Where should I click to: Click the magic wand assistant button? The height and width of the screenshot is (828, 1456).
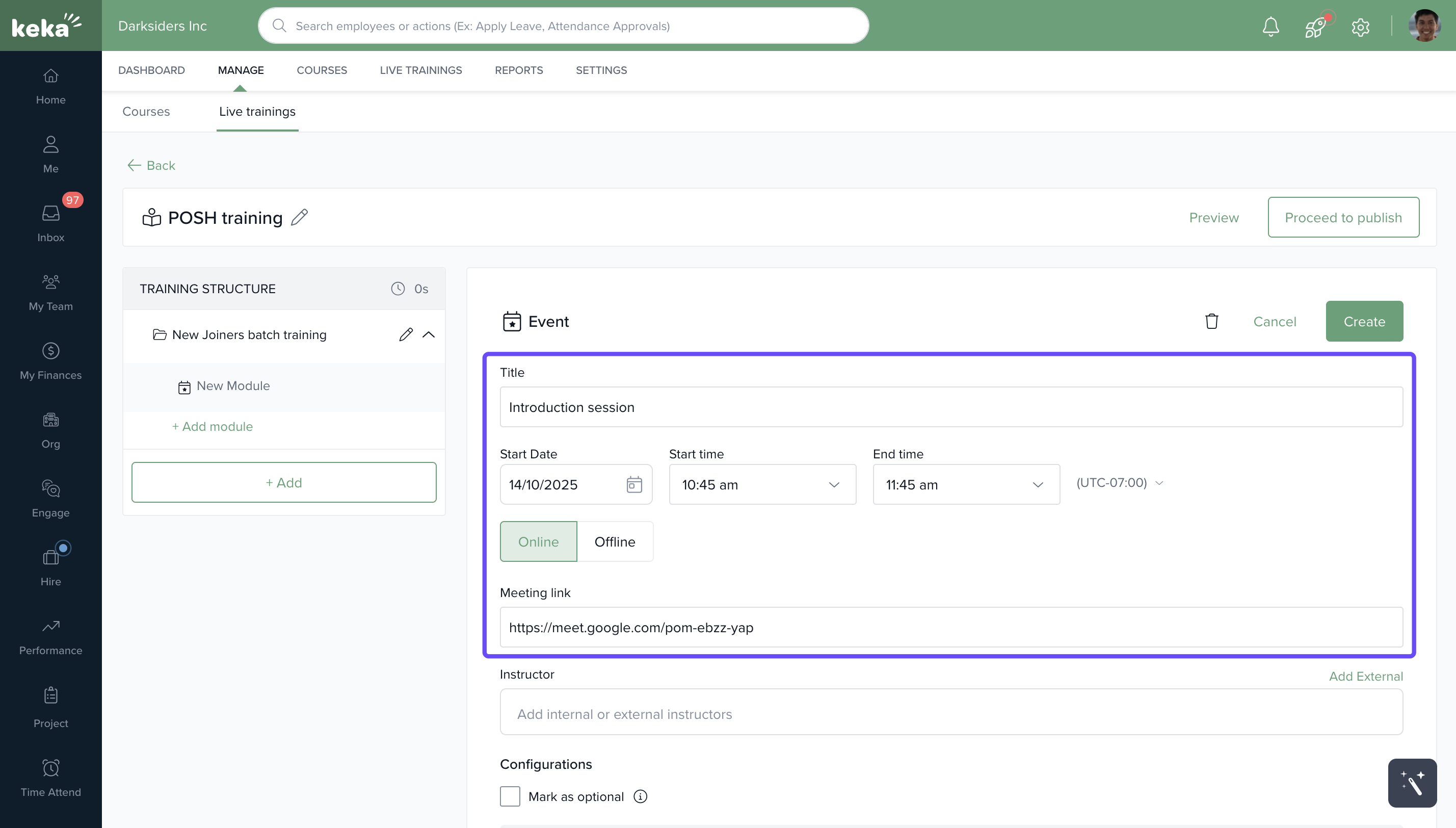(x=1412, y=783)
